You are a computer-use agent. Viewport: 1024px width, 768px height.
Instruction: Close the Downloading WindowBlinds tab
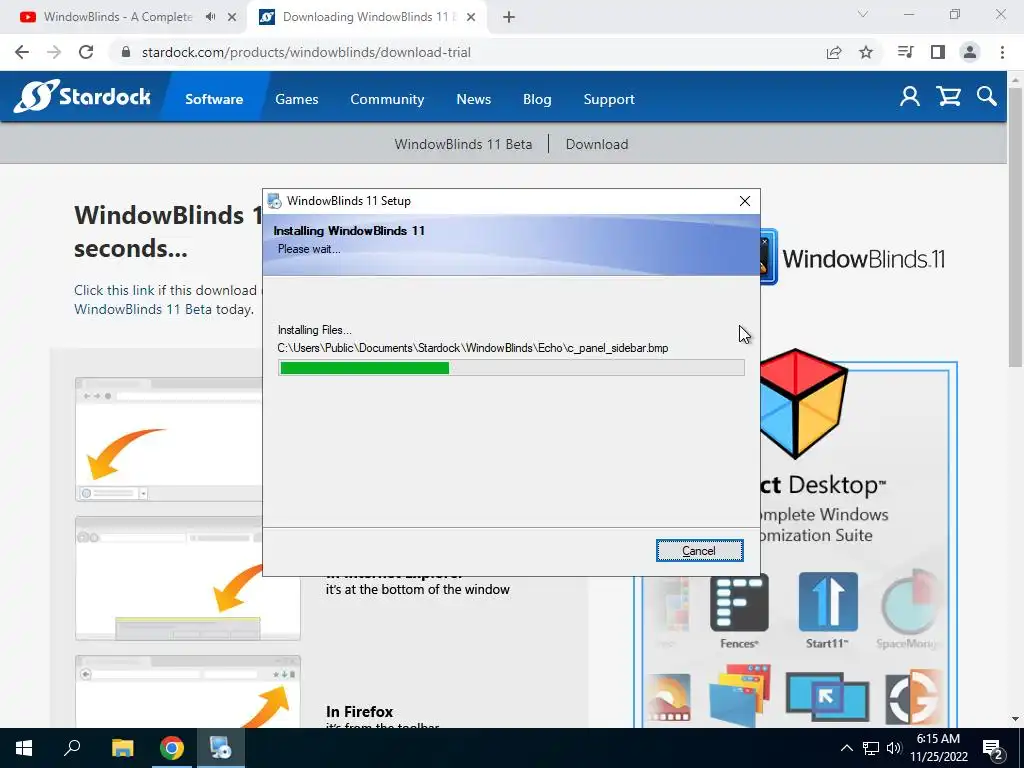471,17
